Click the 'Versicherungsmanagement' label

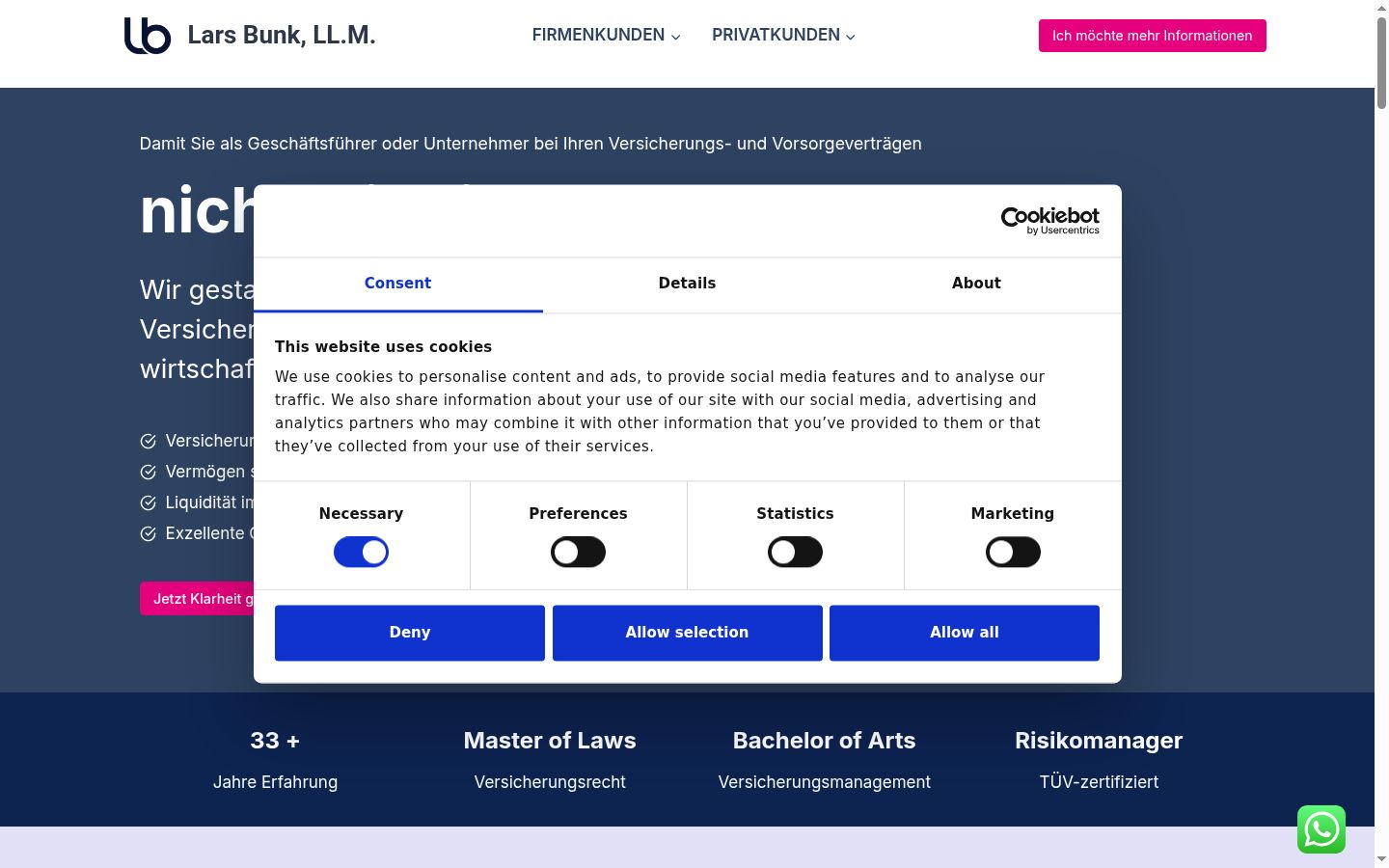825,782
